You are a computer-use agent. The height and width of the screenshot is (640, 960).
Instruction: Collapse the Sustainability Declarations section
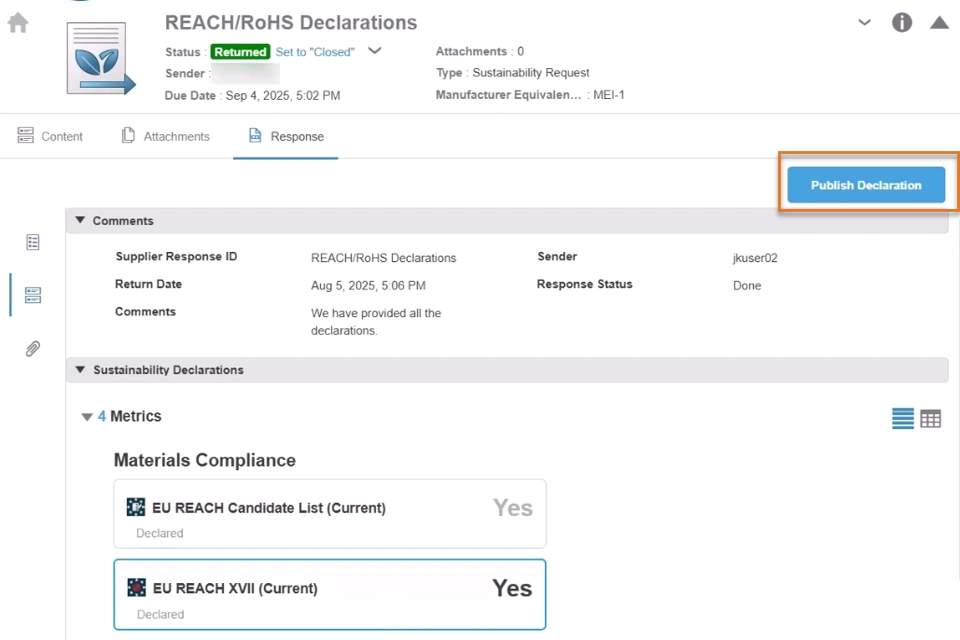(81, 370)
